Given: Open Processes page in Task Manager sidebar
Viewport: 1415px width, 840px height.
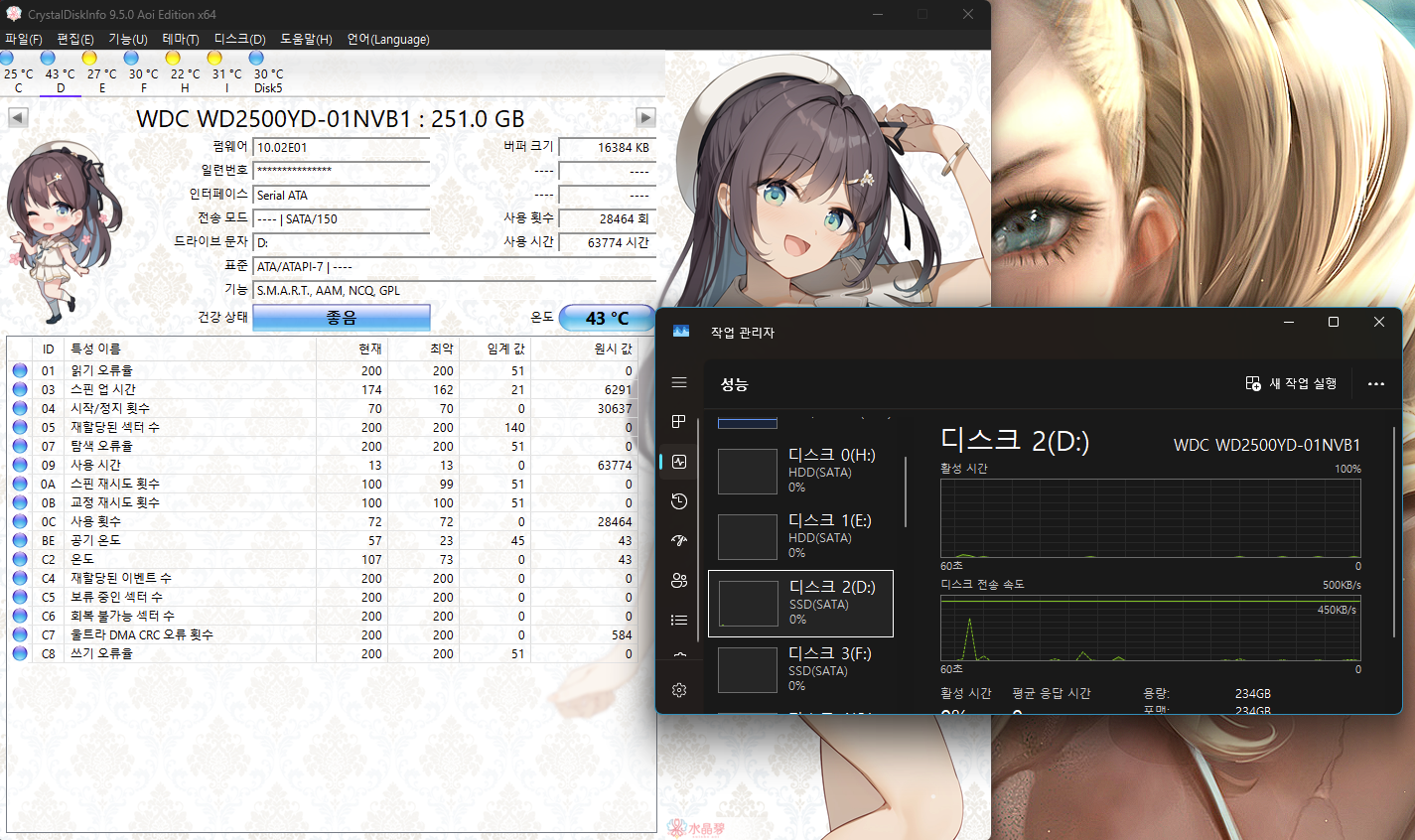Looking at the screenshot, I should pyautogui.click(x=679, y=422).
